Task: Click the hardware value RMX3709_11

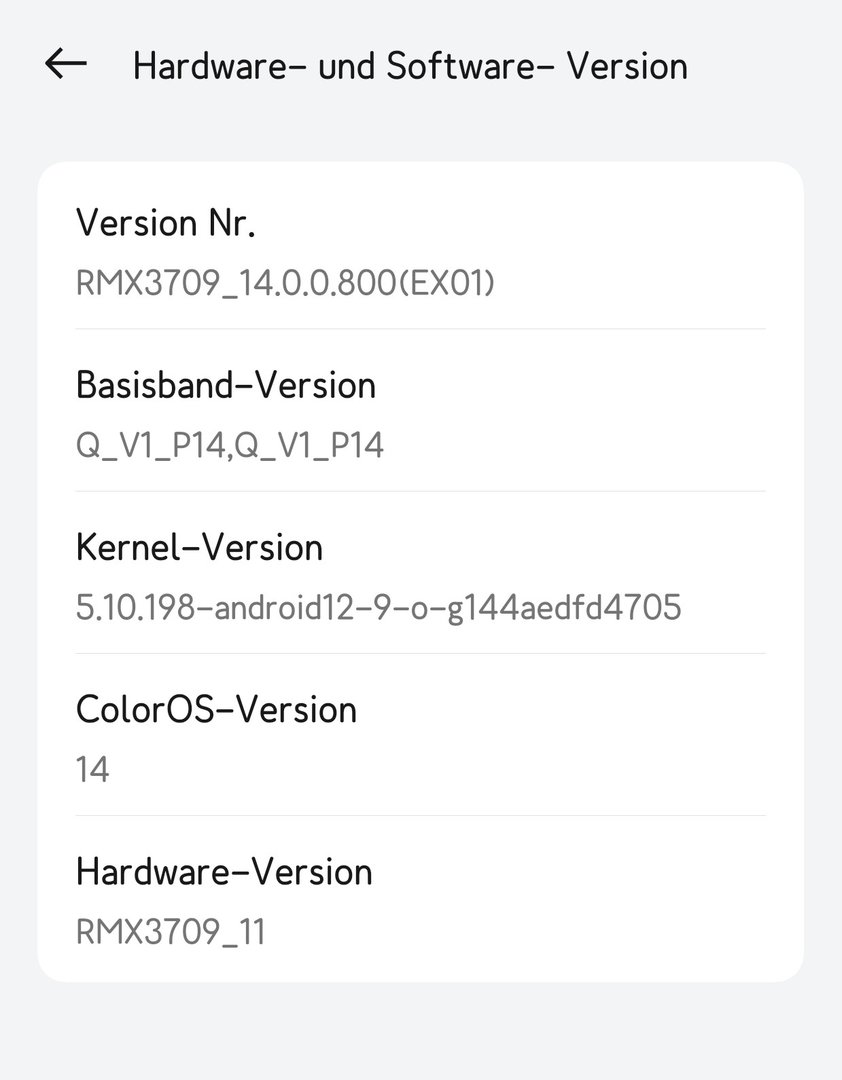Action: click(x=170, y=932)
